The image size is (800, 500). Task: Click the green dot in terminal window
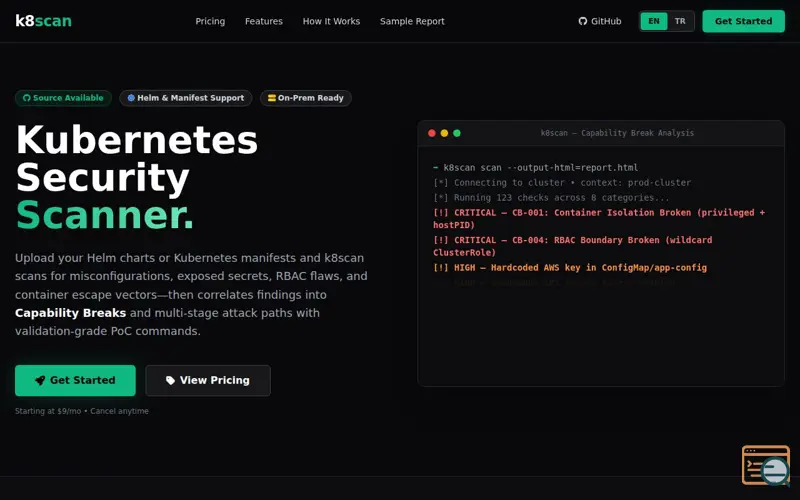(457, 133)
